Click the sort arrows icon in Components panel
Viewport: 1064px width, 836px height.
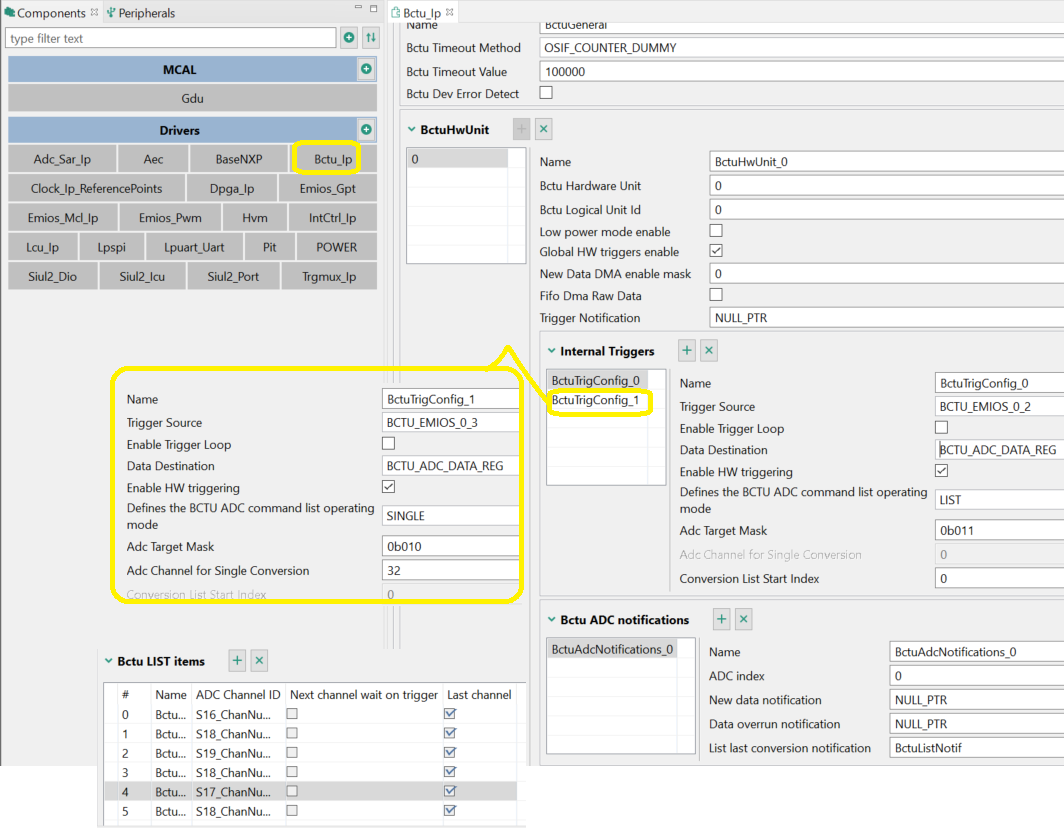370,37
